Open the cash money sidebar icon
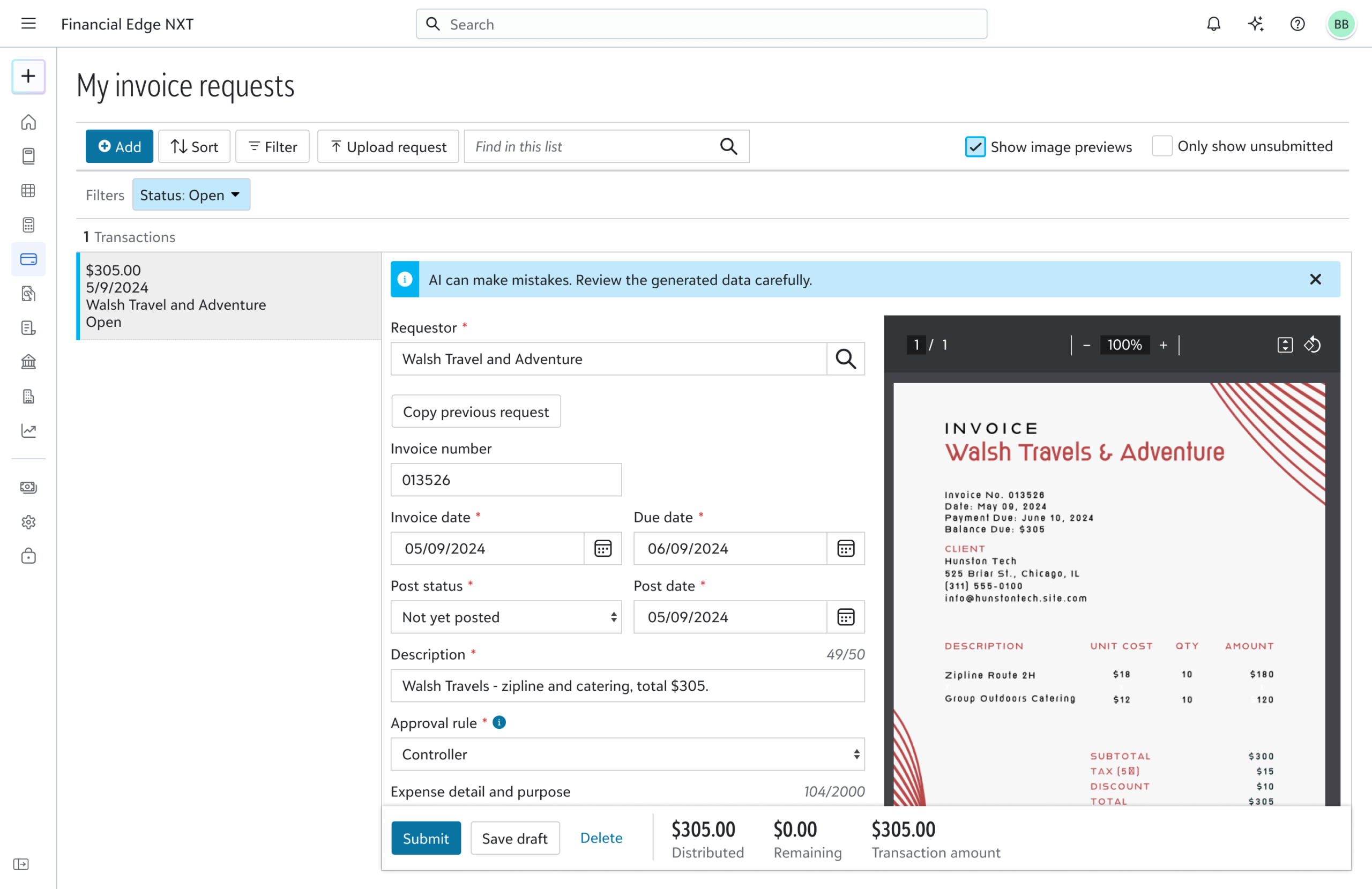The width and height of the screenshot is (1372, 889). 28,488
